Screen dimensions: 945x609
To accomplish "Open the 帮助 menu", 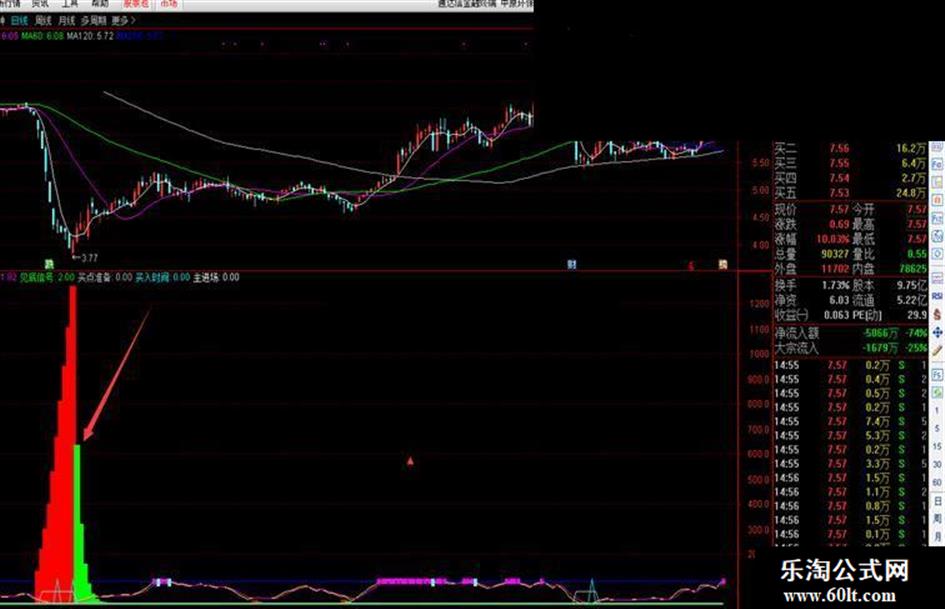I will coord(101,4).
